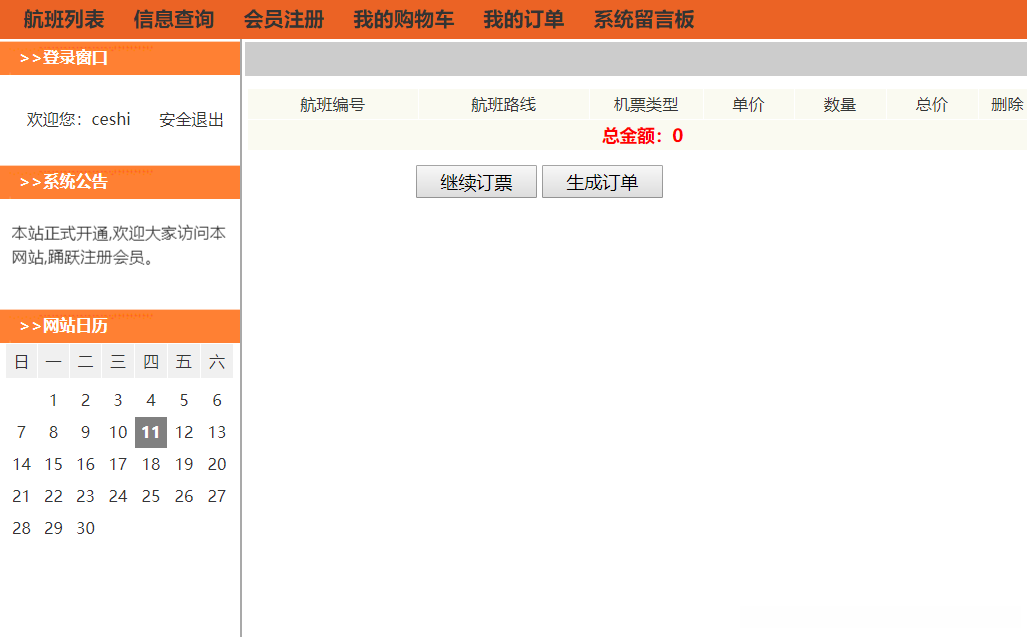The width and height of the screenshot is (1027, 637).
Task: Select day 29 in calendar
Action: [x=53, y=528]
